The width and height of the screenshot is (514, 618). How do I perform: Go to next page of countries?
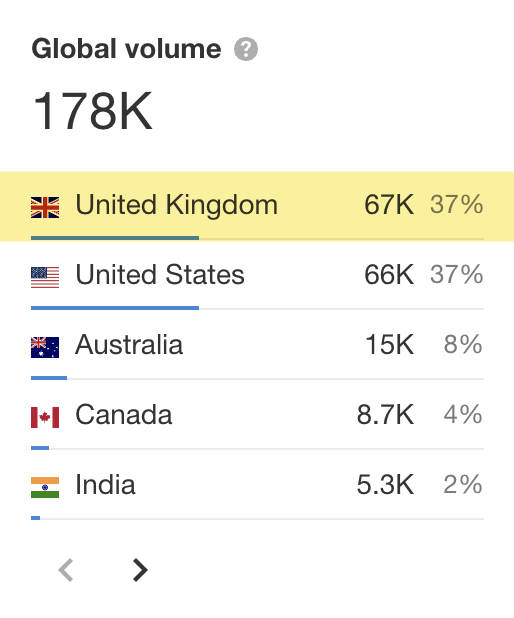140,570
